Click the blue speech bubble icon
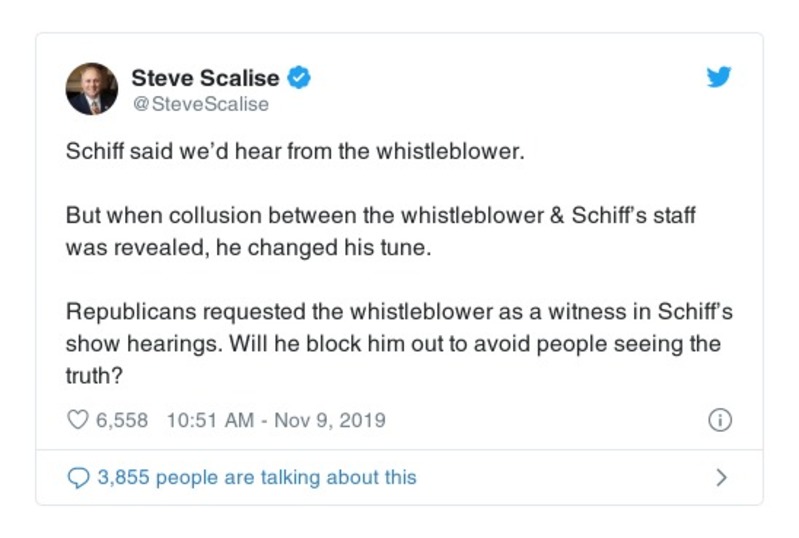Image resolution: width=799 pixels, height=538 pixels. click(78, 477)
